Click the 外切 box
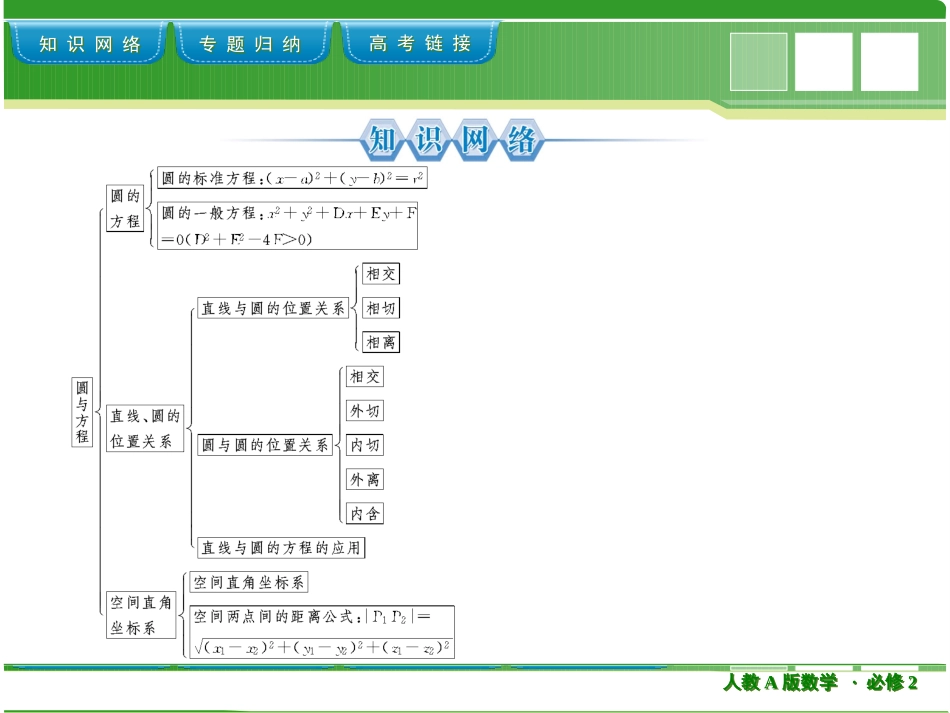Image resolution: width=950 pixels, height=713 pixels. point(365,411)
